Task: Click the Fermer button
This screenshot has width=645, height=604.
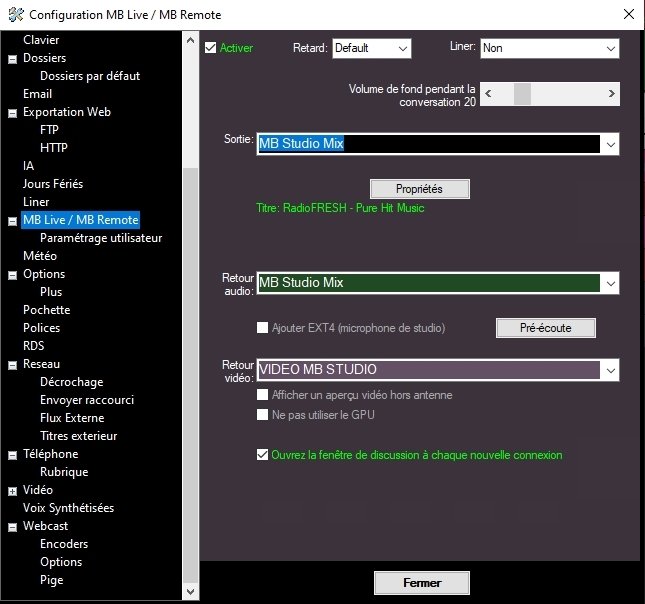Action: point(421,583)
